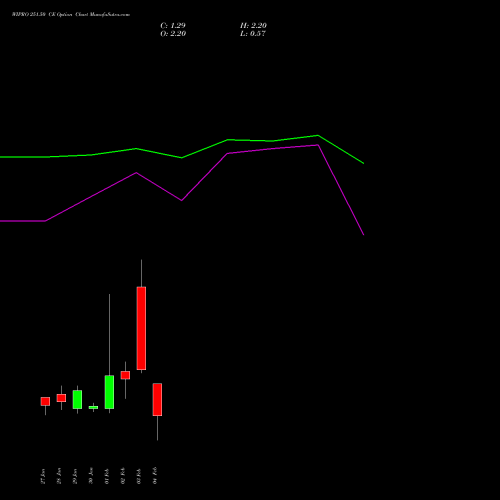This screenshot has height=500, width=500.
Task: Click the WIPRO CE Option chart title
Action: (71, 15)
